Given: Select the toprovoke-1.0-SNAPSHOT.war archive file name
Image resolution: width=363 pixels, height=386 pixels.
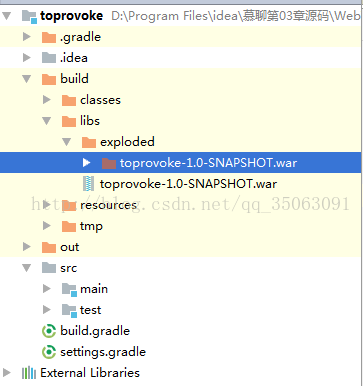Looking at the screenshot, I should (188, 184).
